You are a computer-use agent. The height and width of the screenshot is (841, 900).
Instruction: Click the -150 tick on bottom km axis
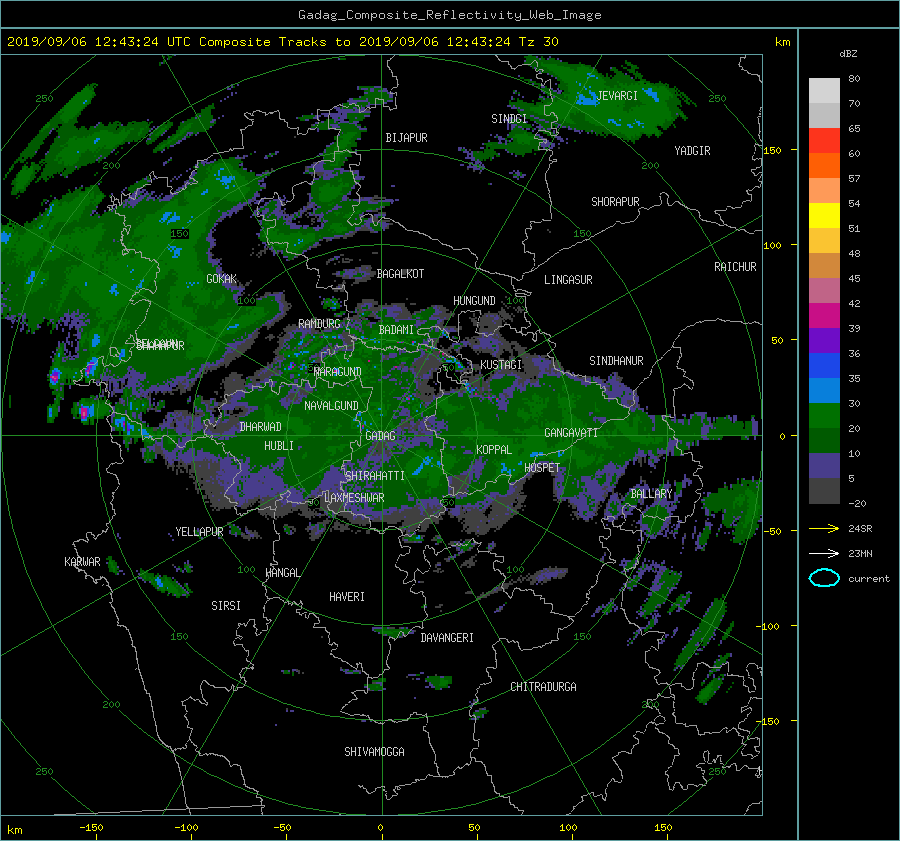click(91, 828)
